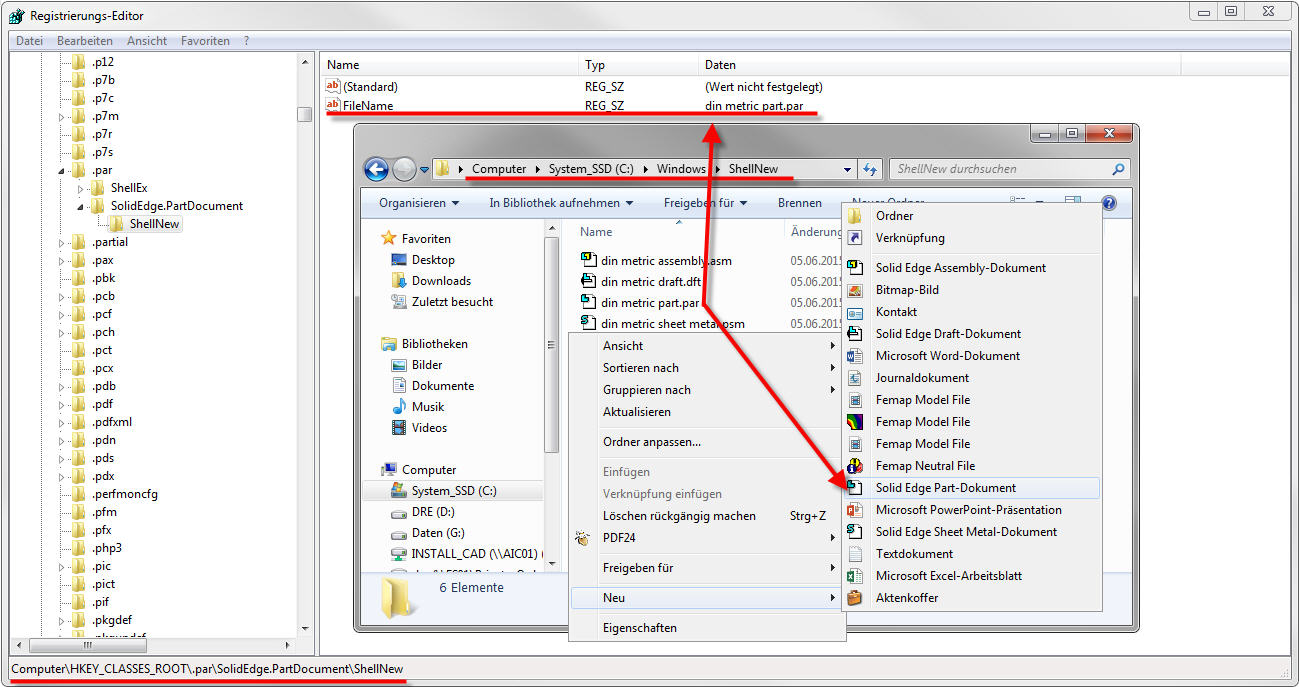Select Downloads under Favoriten
Viewport: 1299px width, 687px height.
(441, 281)
